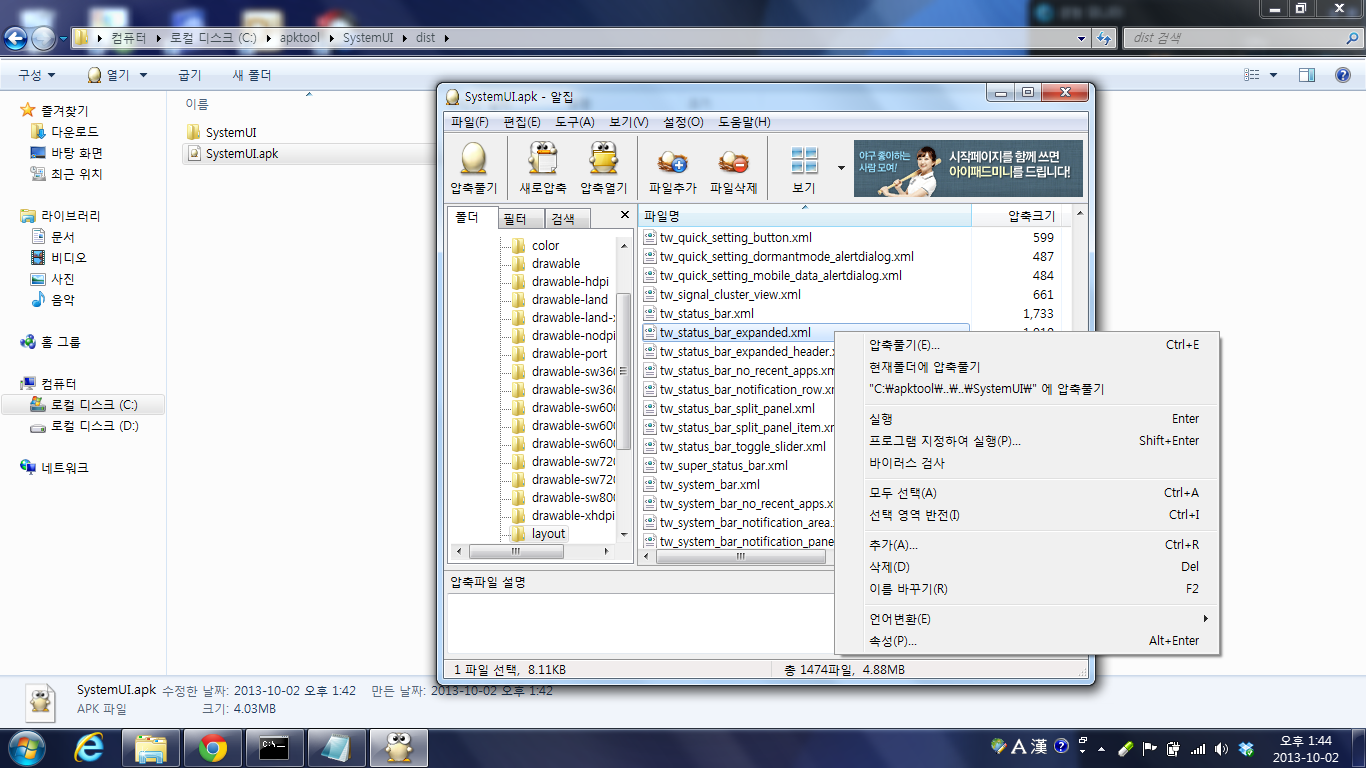The height and width of the screenshot is (768, 1366).
Task: Select 이름 바꾸기(R) in the context menu
Action: coord(908,589)
